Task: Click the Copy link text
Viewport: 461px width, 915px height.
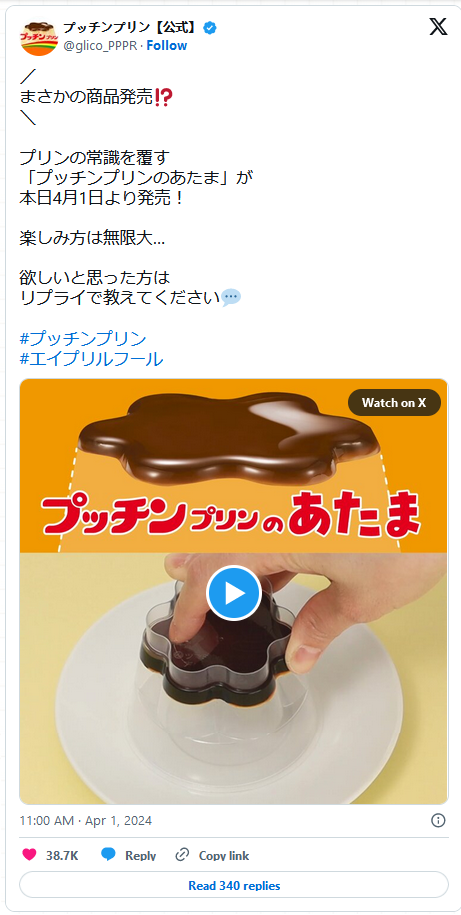Action: click(x=224, y=855)
